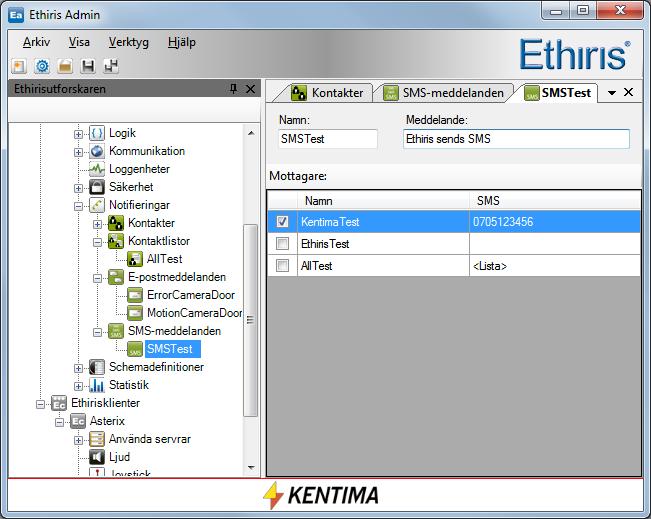The height and width of the screenshot is (519, 651).
Task: Open settings via the gear toolbar icon
Action: (42, 66)
